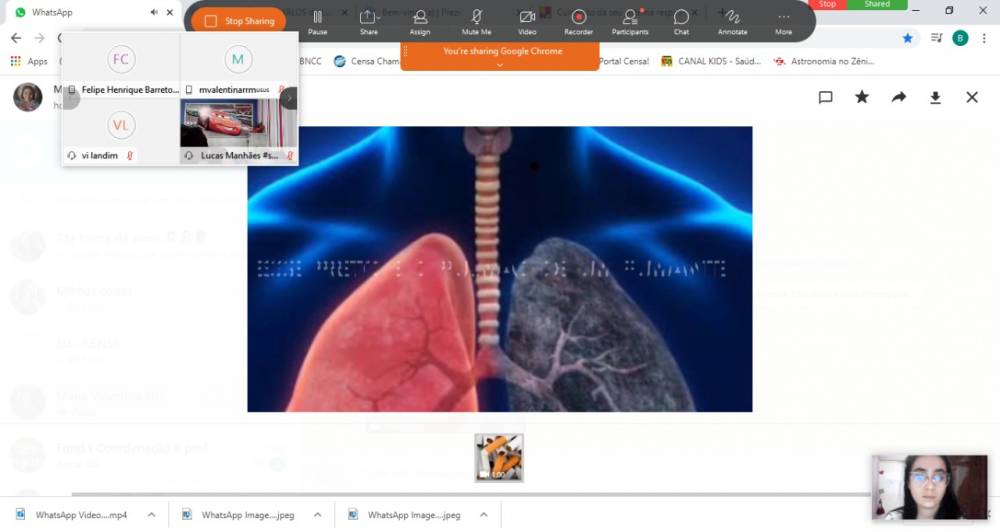Open the More options menu
Viewport: 1000px width, 532px height.
[783, 20]
